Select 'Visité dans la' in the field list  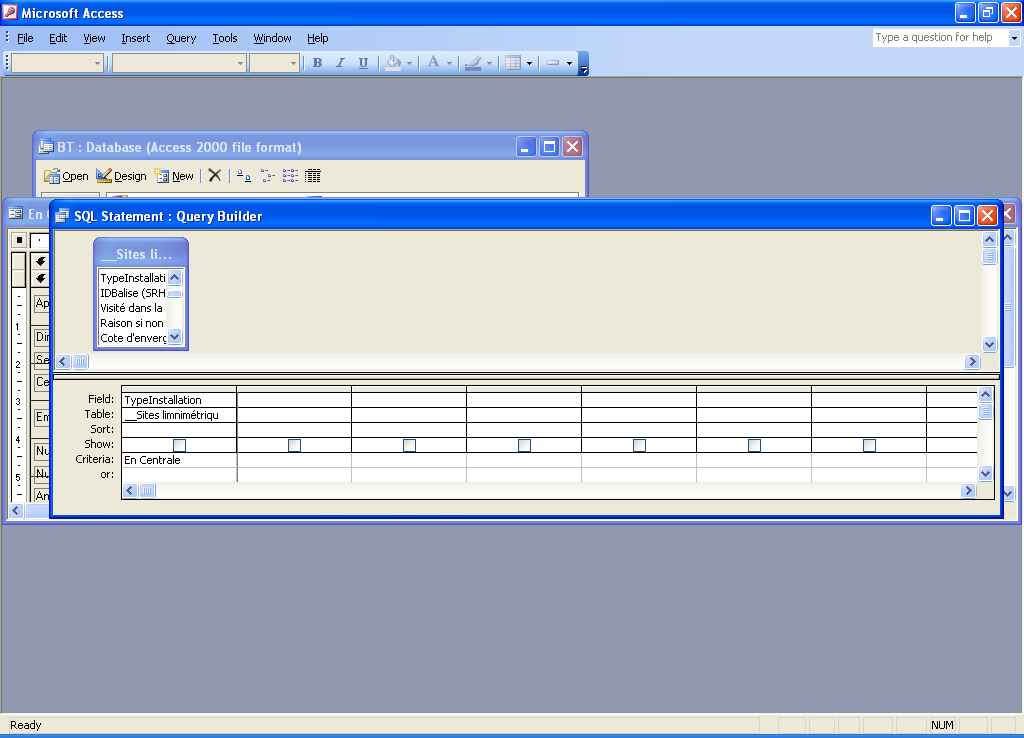(133, 308)
